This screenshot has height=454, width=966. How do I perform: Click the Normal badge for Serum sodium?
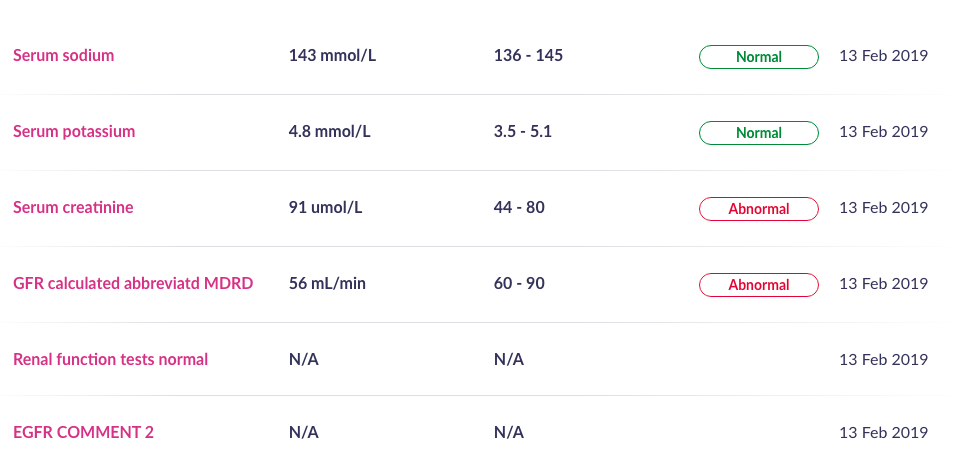pos(758,57)
